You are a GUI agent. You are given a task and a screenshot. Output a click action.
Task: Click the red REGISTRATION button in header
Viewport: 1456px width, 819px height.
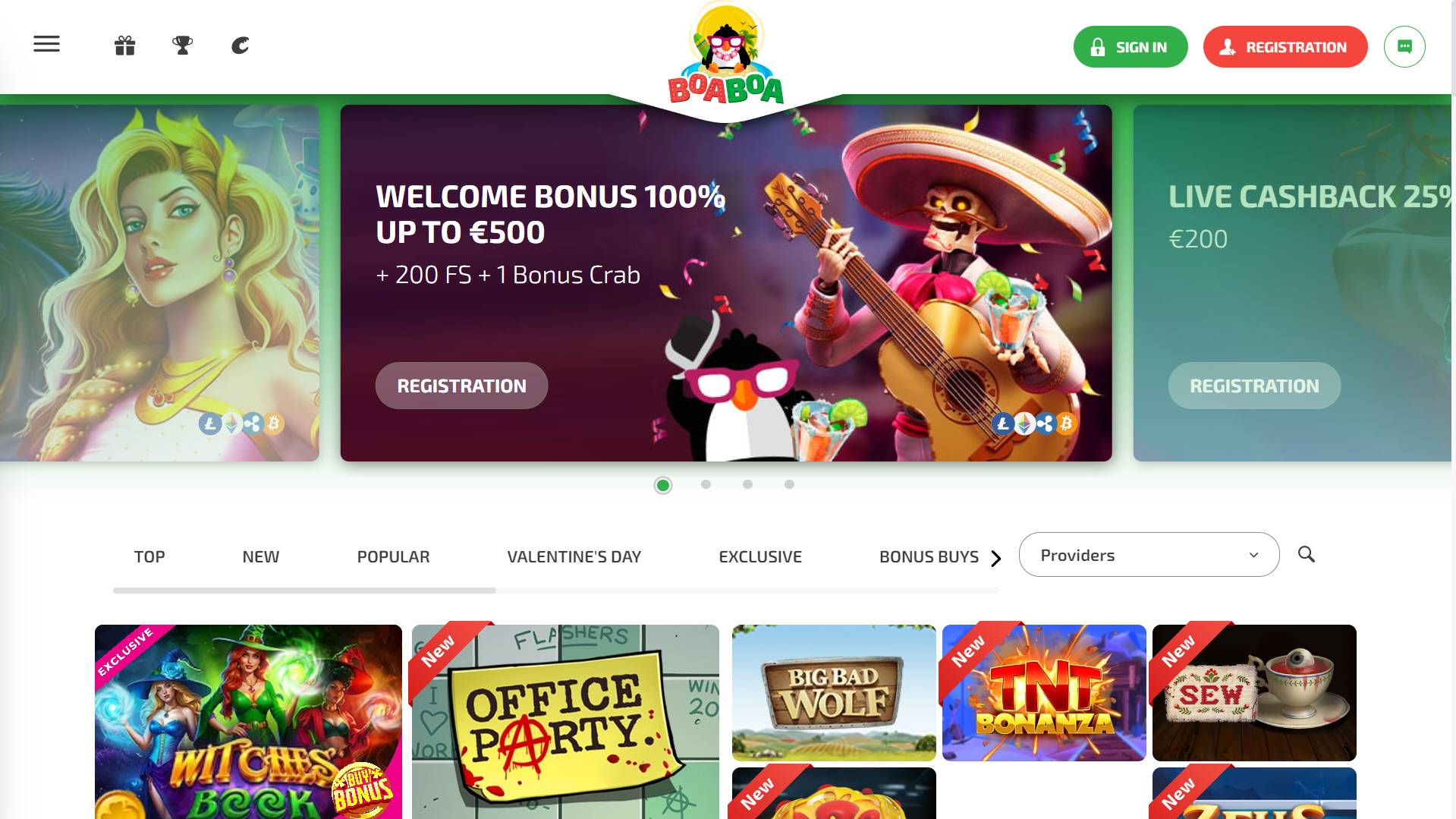point(1285,47)
